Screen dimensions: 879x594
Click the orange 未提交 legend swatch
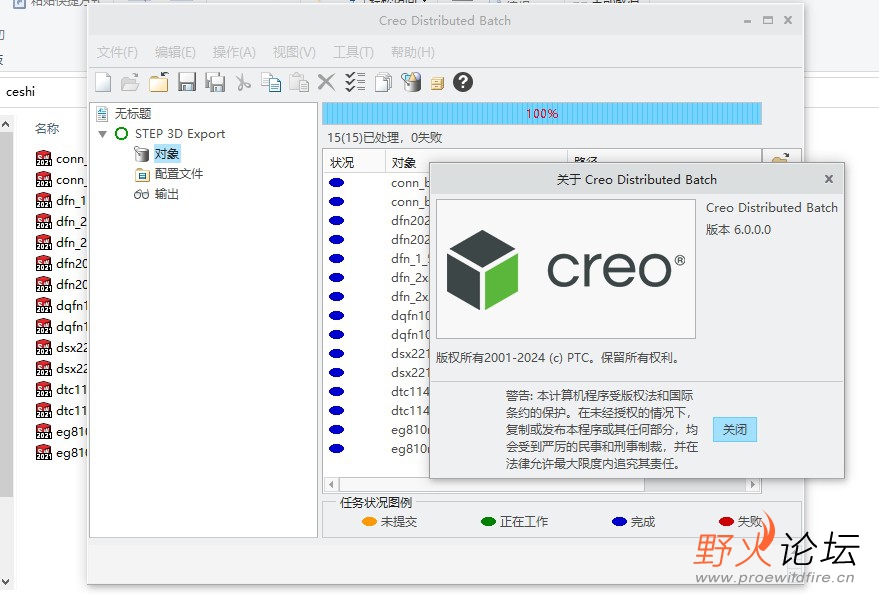[x=369, y=522]
